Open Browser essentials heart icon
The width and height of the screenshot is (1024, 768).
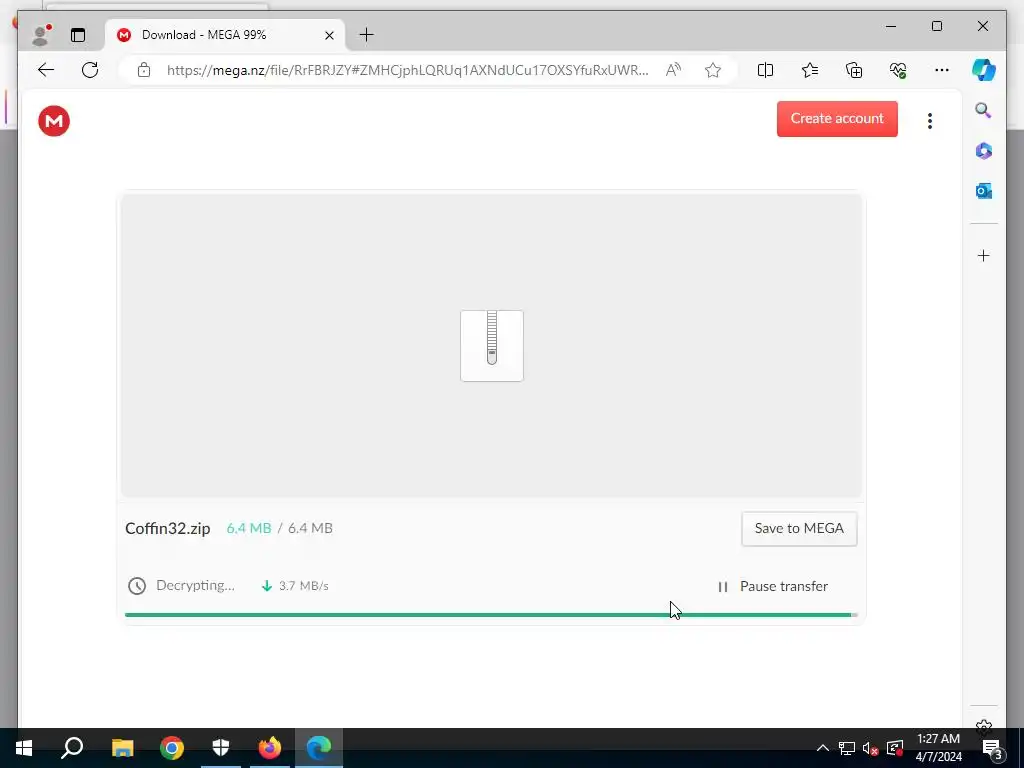coord(898,70)
